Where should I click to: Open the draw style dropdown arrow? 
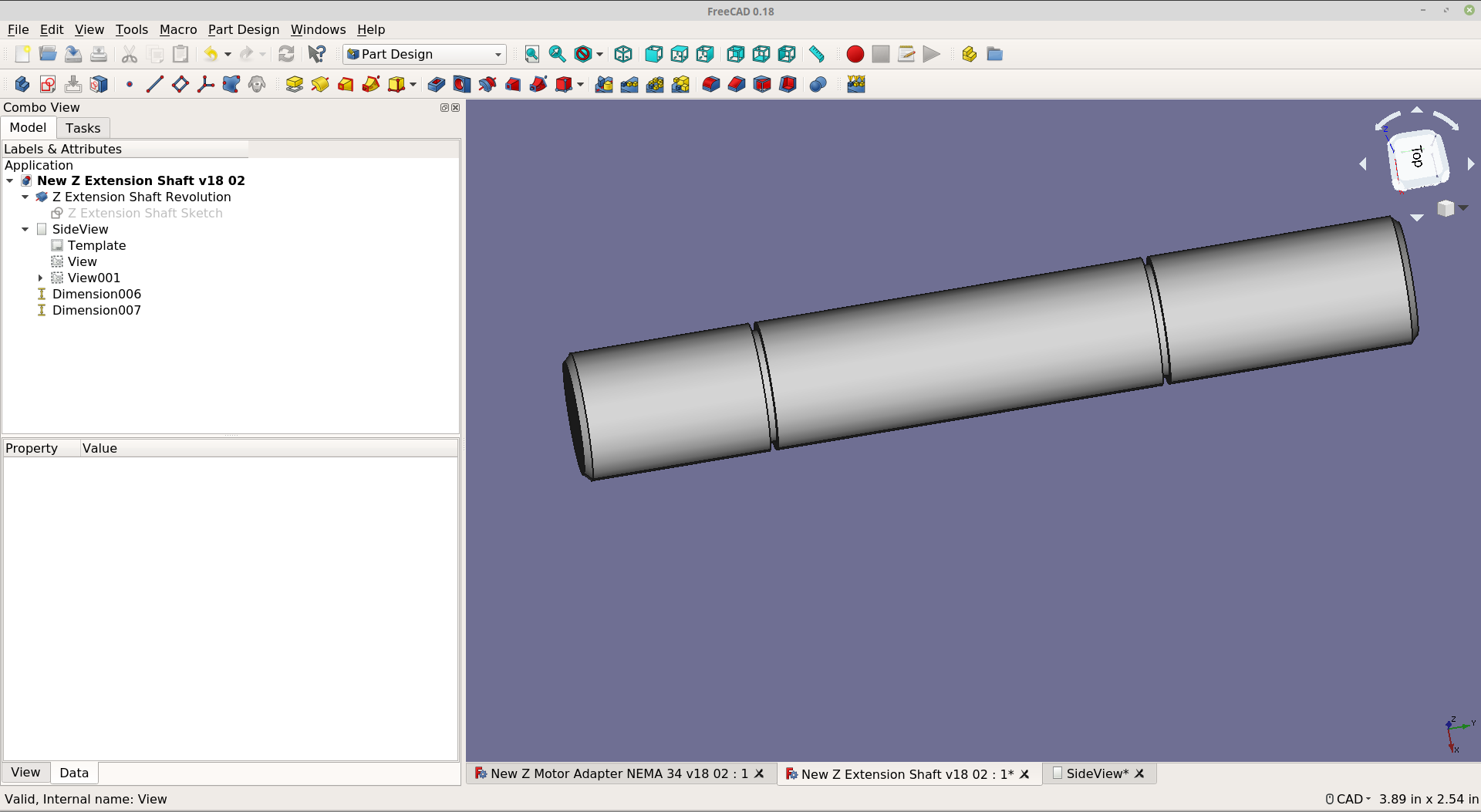click(599, 54)
